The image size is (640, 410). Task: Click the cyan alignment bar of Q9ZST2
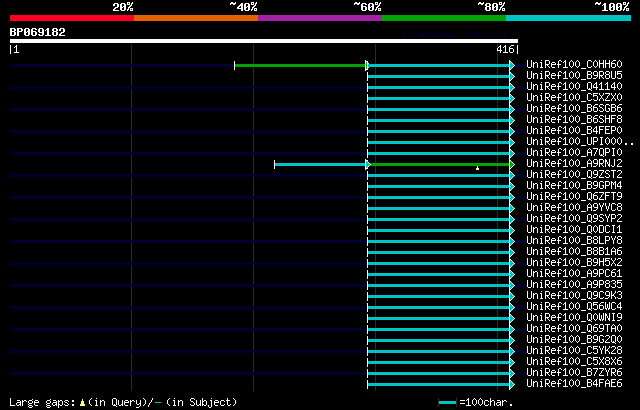click(x=439, y=175)
